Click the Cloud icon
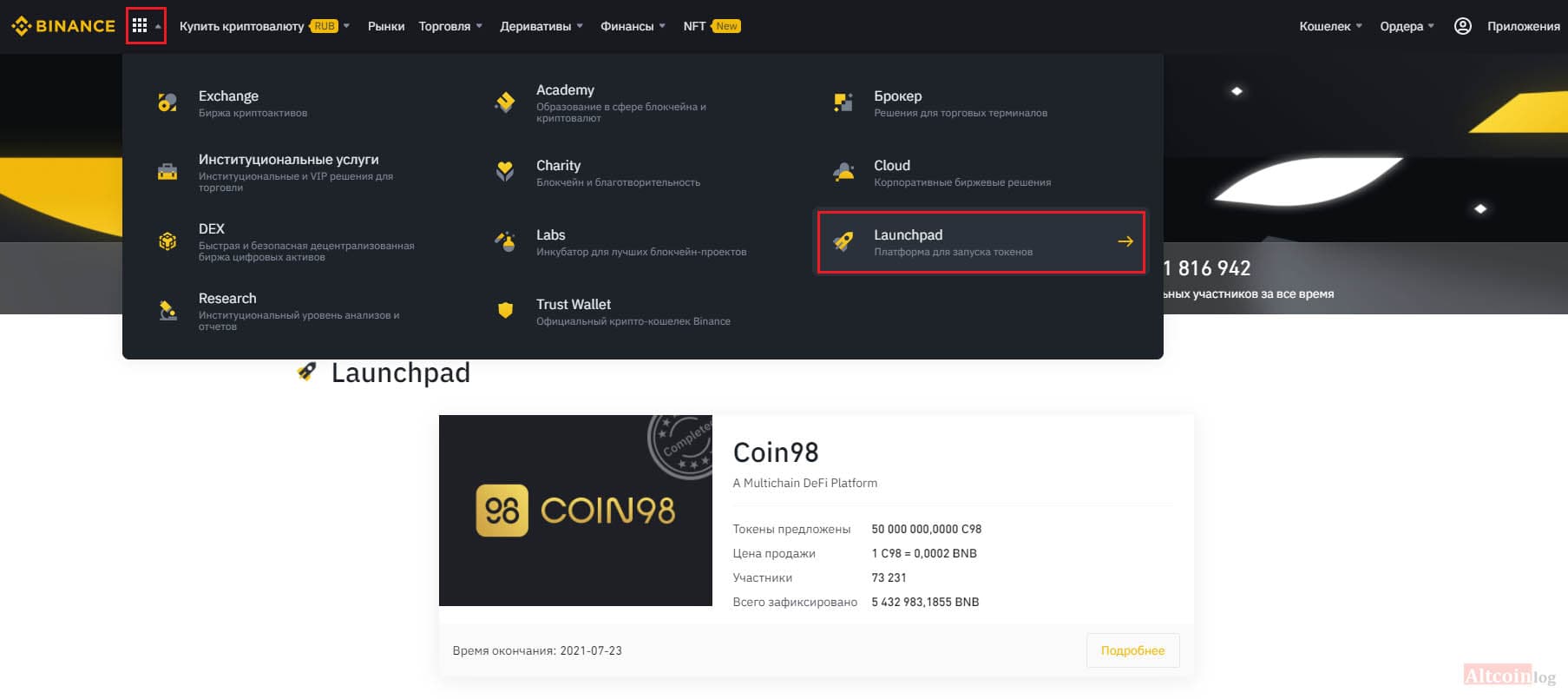 [843, 171]
